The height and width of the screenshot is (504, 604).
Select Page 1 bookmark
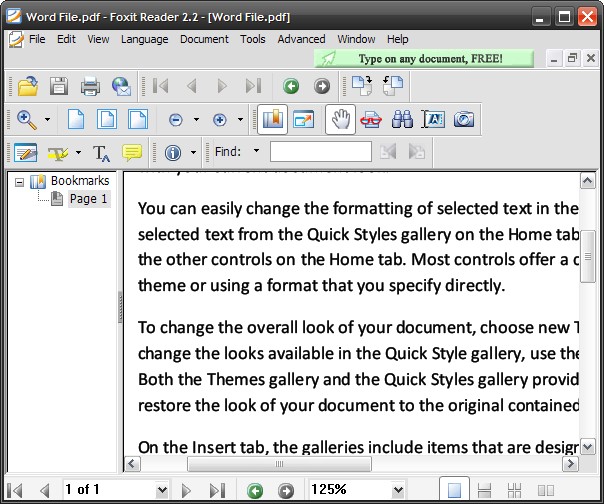pos(89,199)
